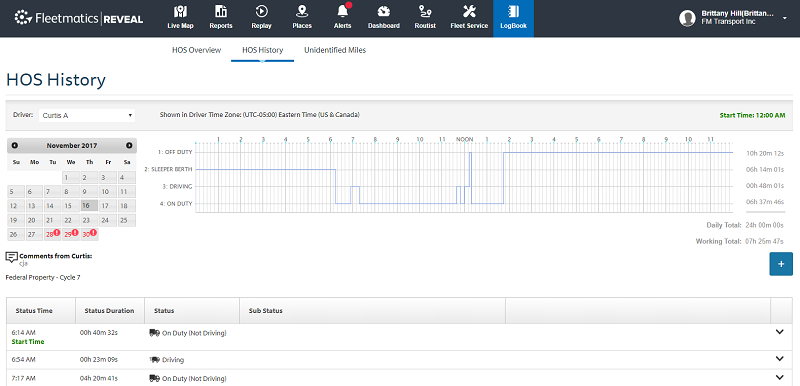
Task: Switch to the HOS Overview tab
Action: click(x=196, y=50)
